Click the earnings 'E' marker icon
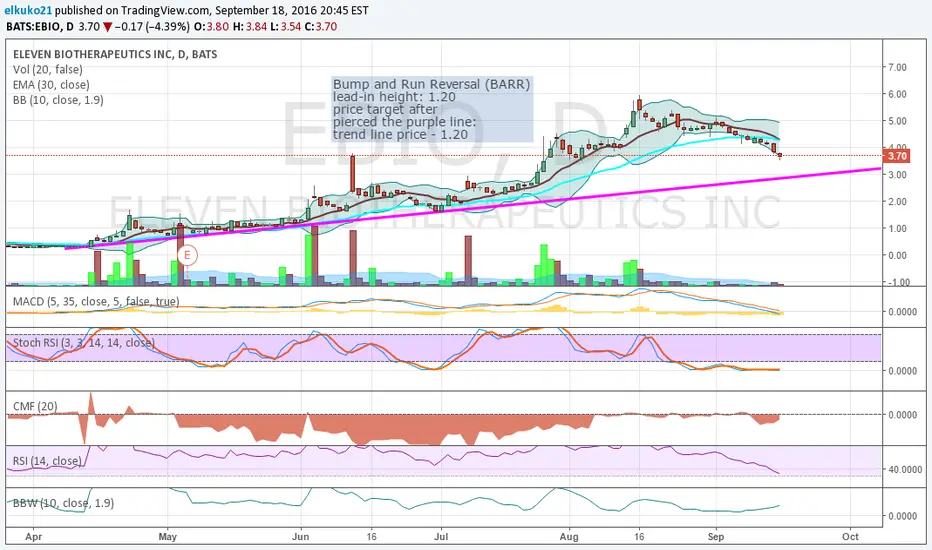This screenshot has width=932, height=550. (x=187, y=256)
